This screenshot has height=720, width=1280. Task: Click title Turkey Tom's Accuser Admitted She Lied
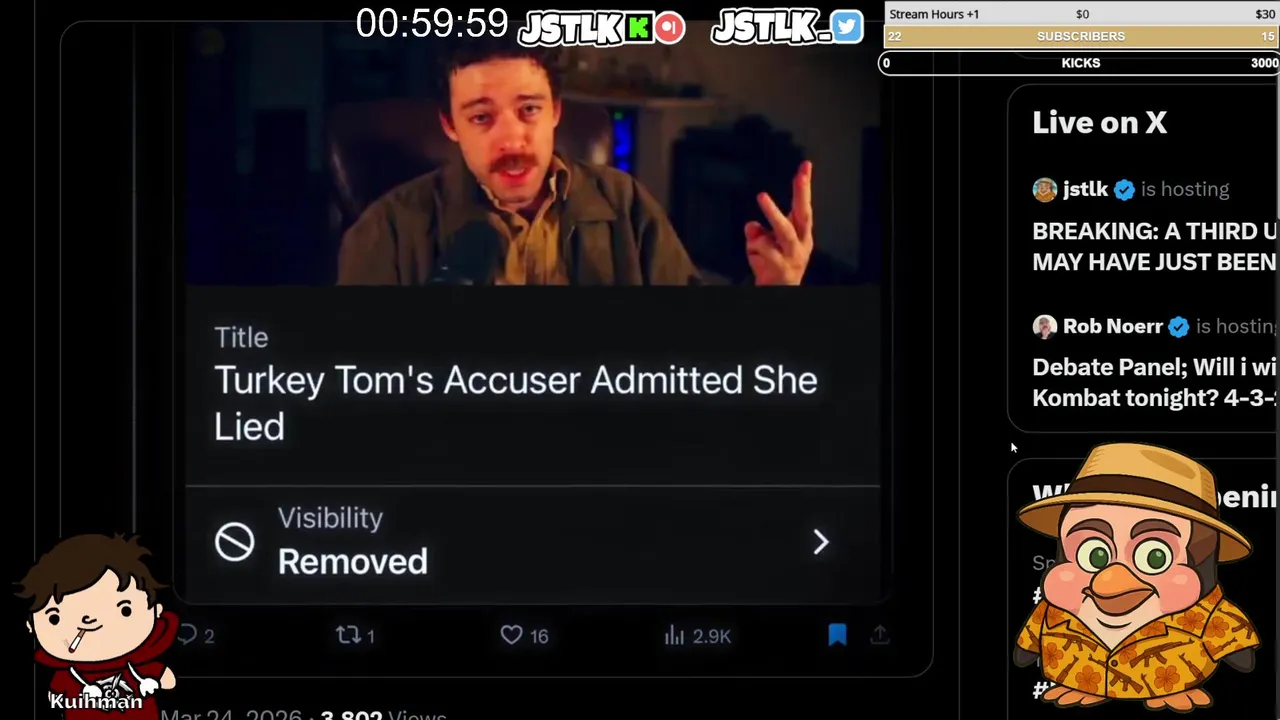[515, 403]
